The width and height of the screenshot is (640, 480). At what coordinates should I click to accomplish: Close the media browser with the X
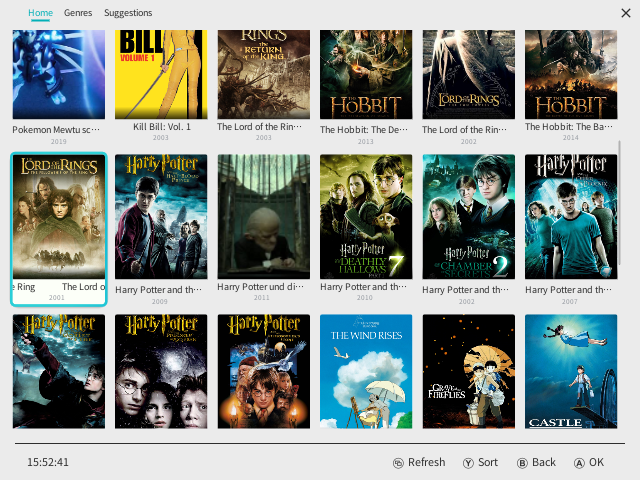[x=626, y=13]
